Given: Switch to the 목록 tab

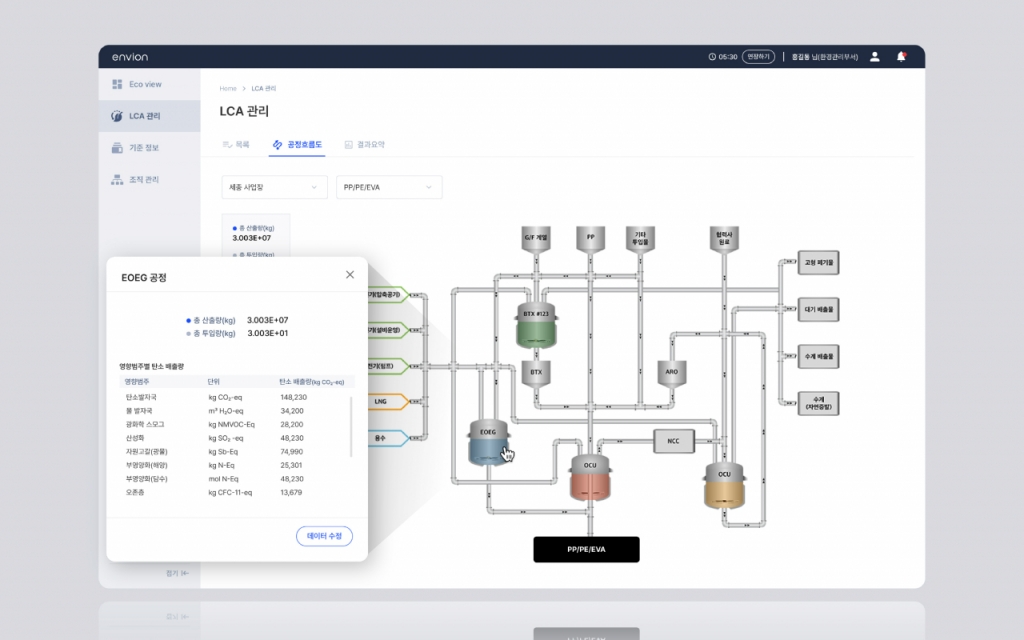Looking at the screenshot, I should (236, 145).
